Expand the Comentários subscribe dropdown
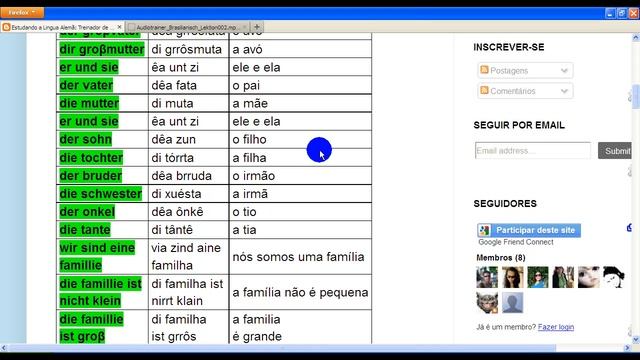640x360 pixels. (x=564, y=91)
